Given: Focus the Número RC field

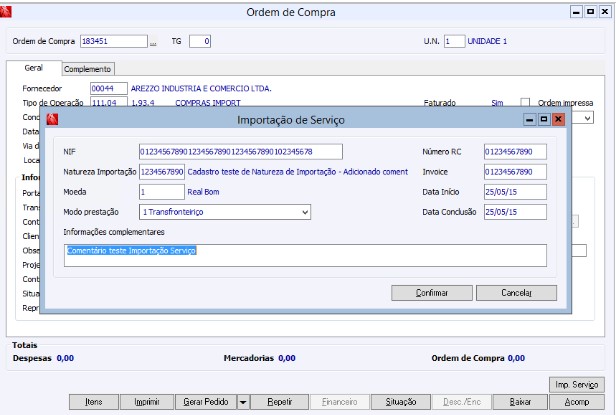Looking at the screenshot, I should [x=515, y=152].
